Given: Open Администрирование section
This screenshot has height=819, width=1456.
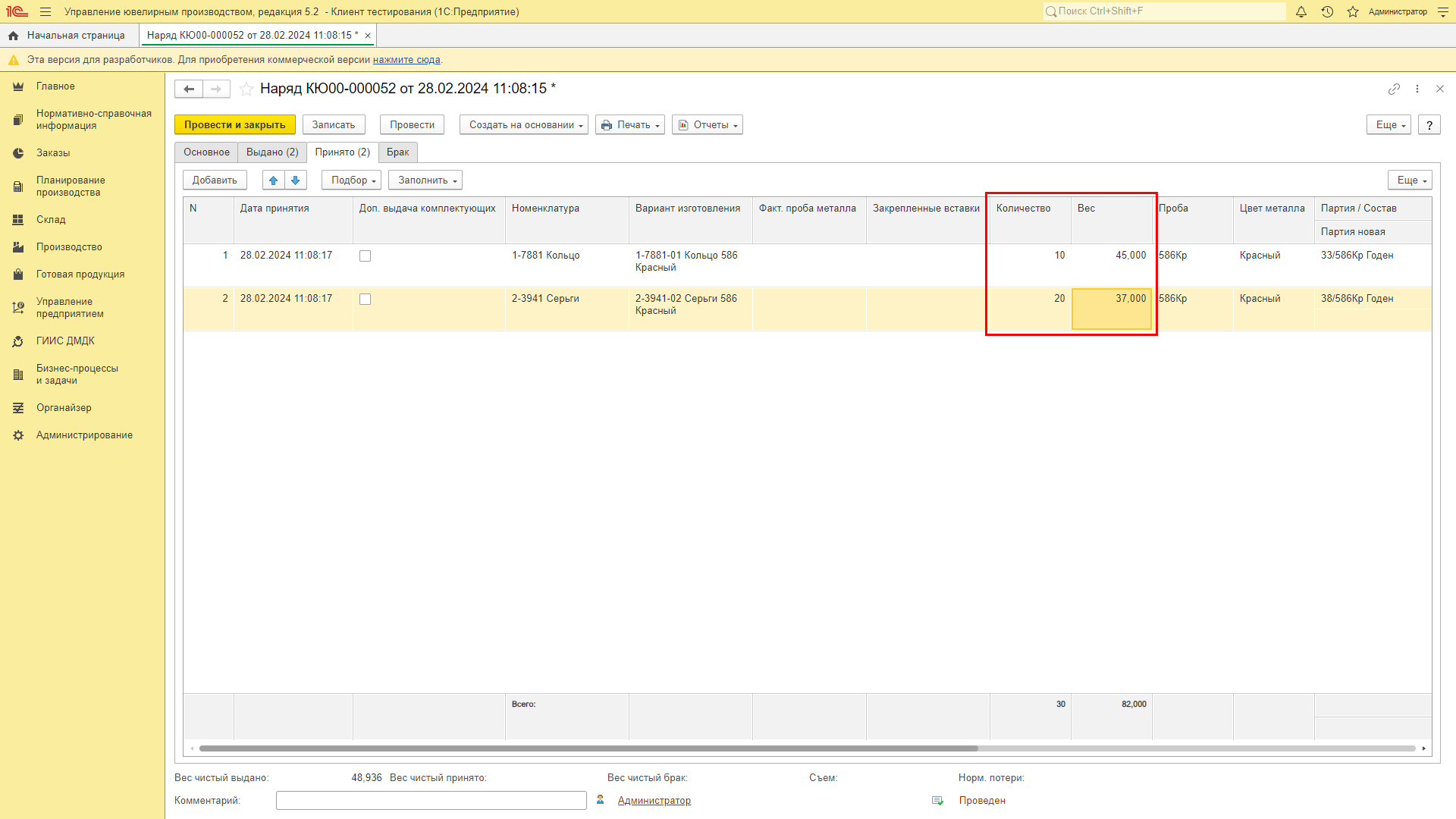Looking at the screenshot, I should [84, 435].
